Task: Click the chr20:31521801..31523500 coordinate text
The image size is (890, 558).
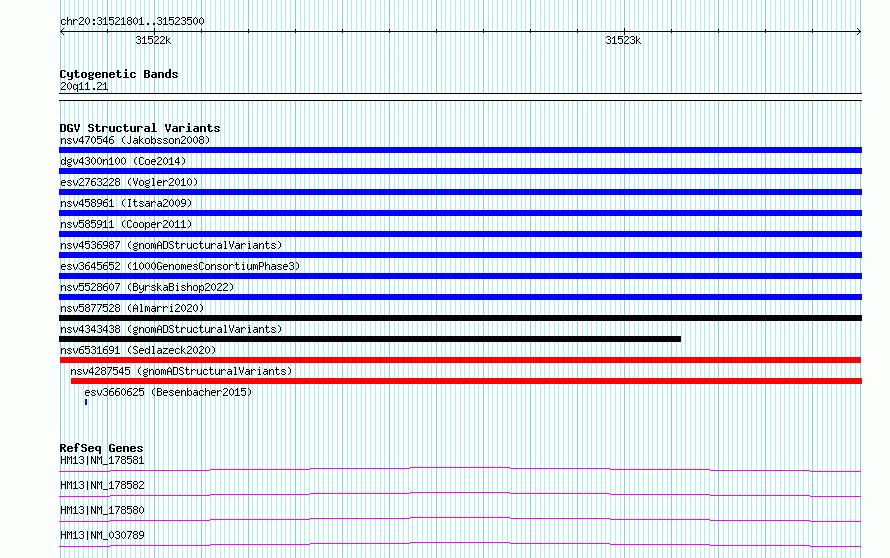Action: 132,22
